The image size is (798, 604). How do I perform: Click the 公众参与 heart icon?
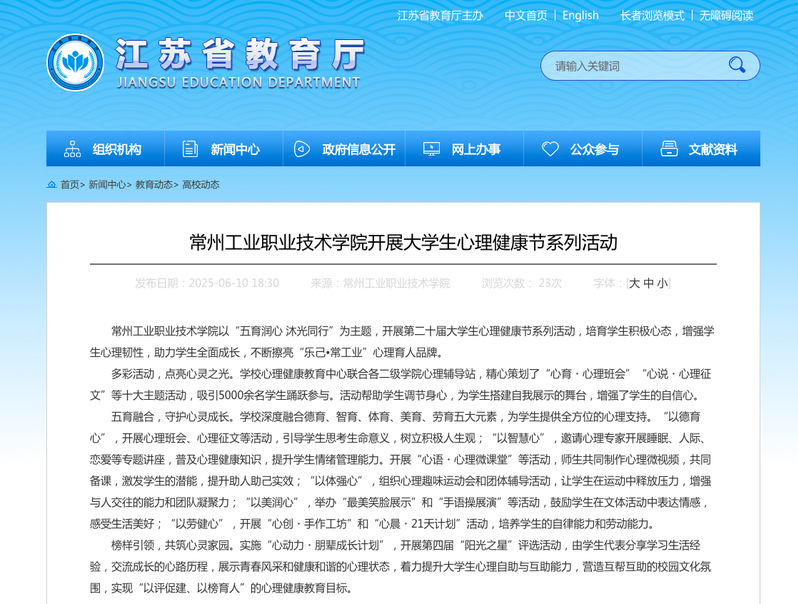pos(550,149)
